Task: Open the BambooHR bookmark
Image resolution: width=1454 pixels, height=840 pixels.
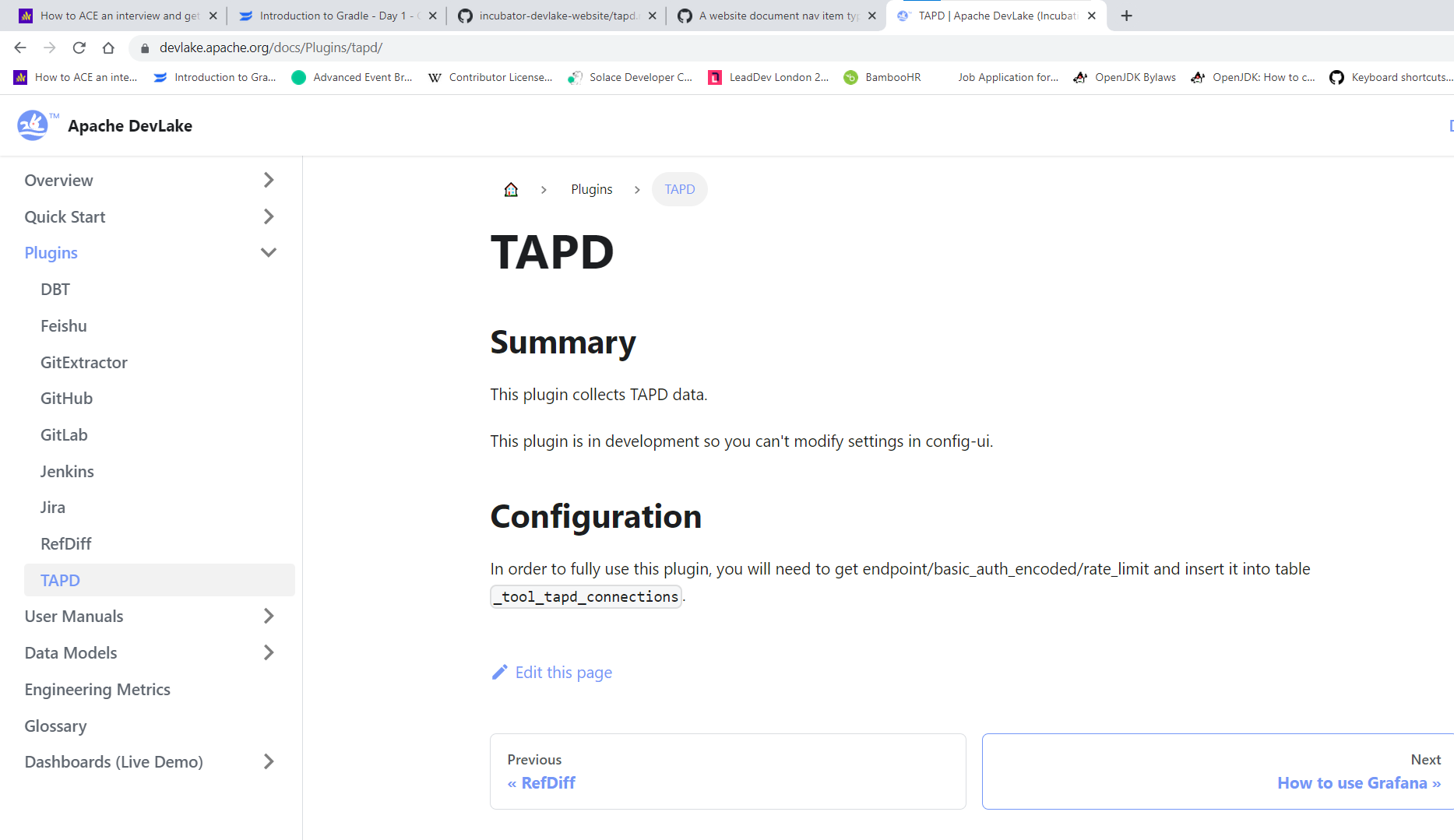Action: pos(883,77)
